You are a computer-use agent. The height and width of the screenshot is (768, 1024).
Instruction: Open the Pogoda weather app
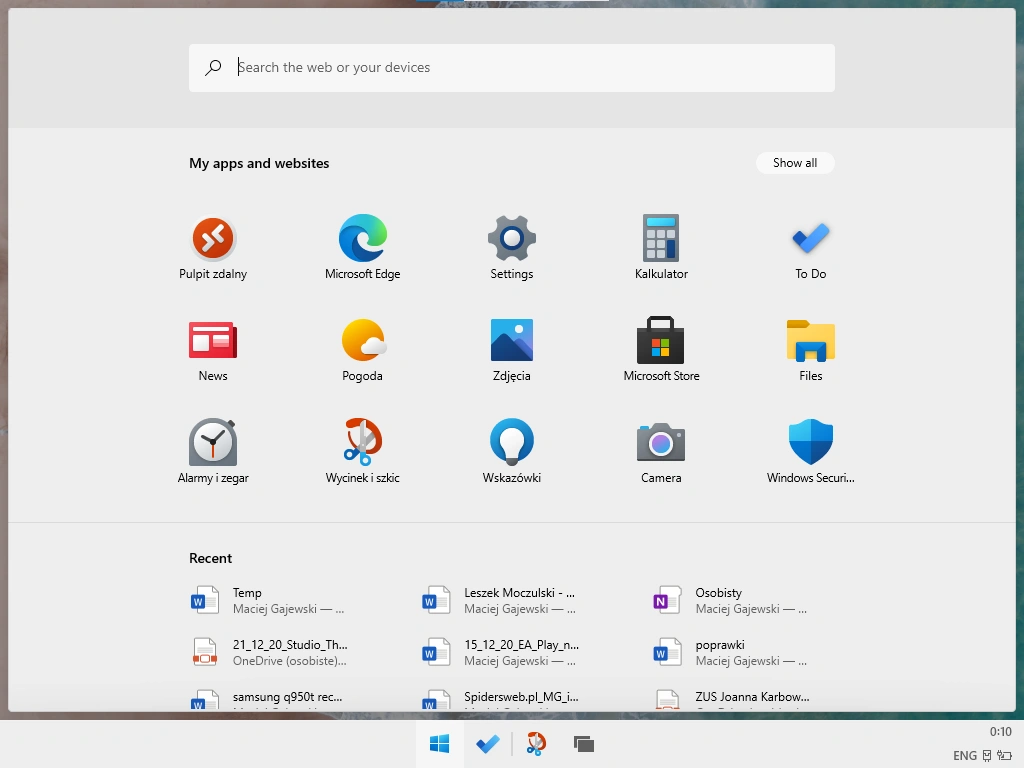tap(362, 351)
